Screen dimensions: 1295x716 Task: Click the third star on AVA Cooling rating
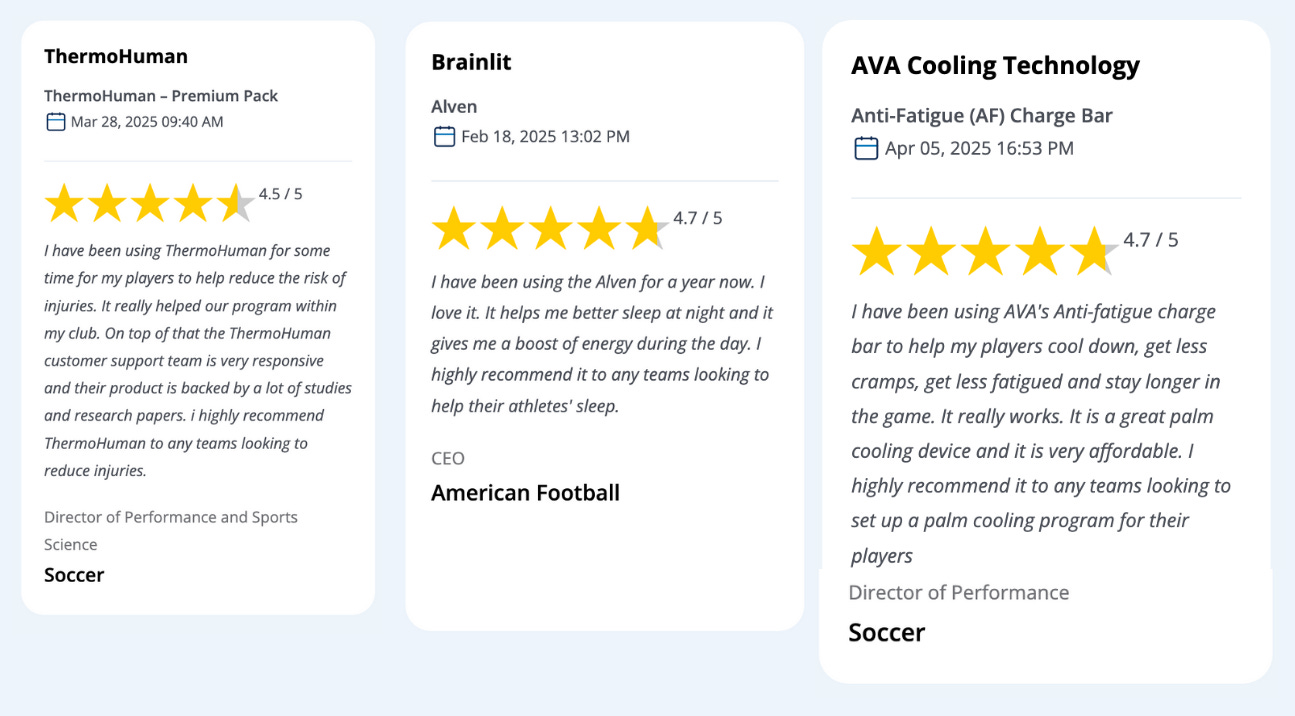[x=985, y=251]
